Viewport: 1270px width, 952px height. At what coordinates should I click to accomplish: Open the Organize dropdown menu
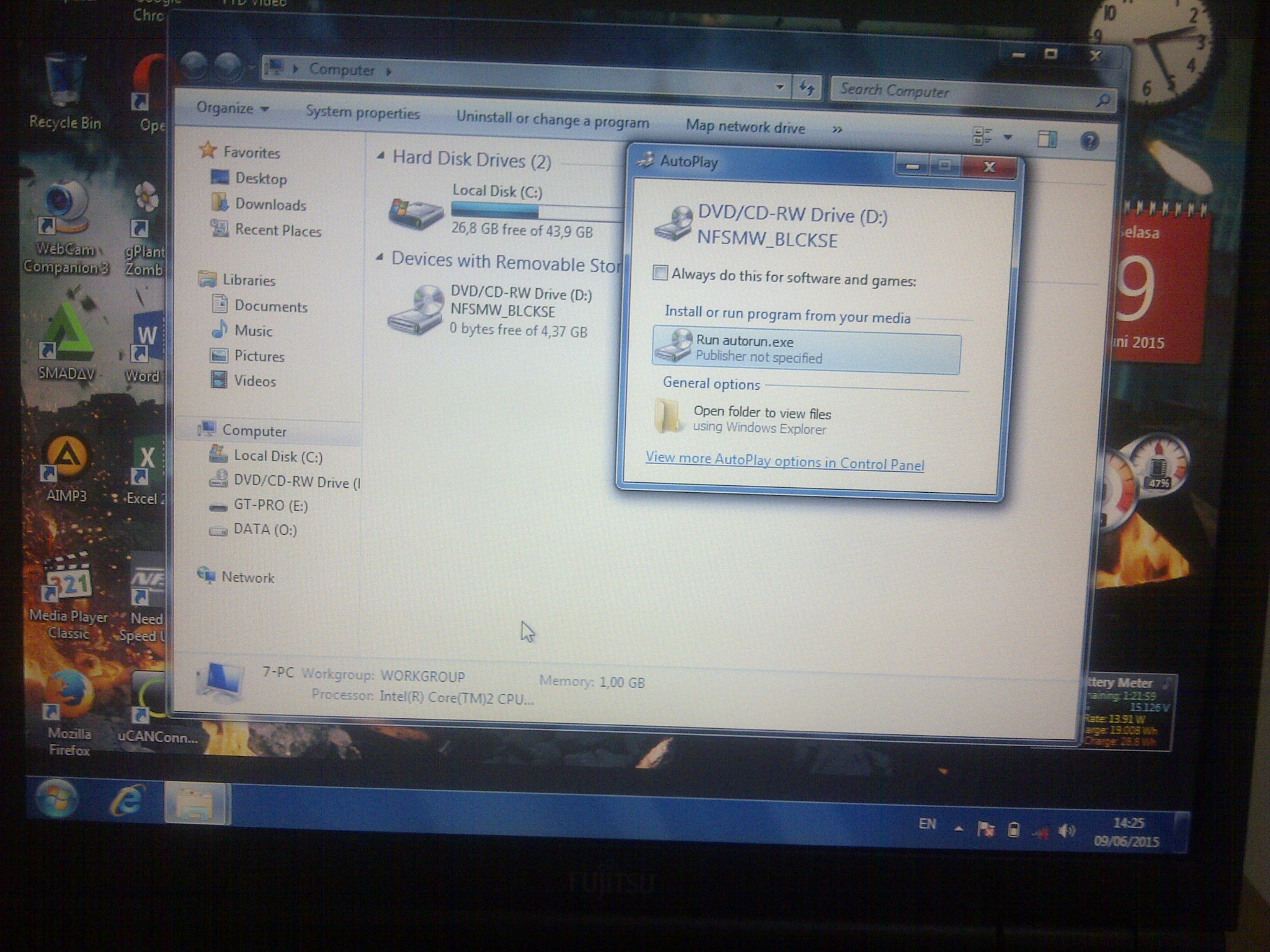pos(233,108)
